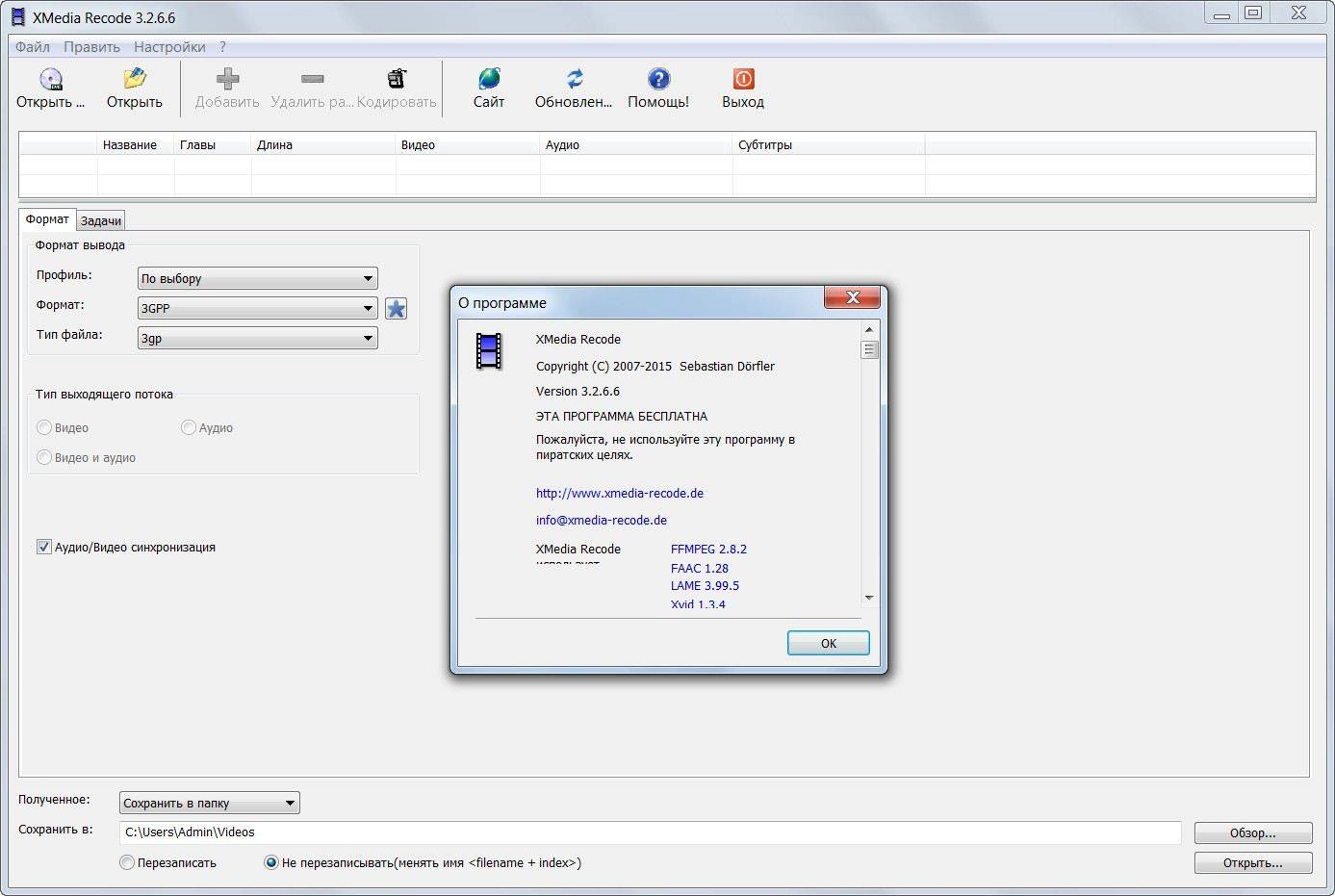Image resolution: width=1335 pixels, height=896 pixels.
Task: Switch to the Формат tab
Action: click(x=47, y=219)
